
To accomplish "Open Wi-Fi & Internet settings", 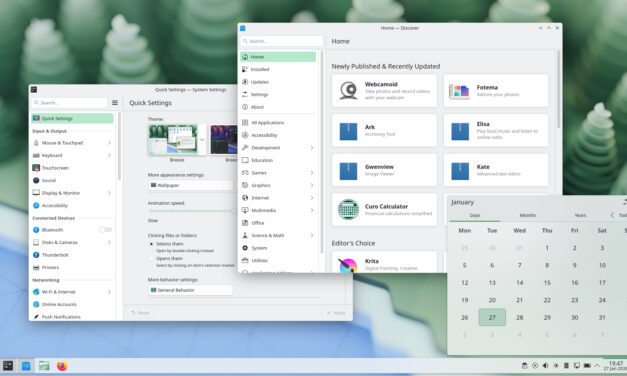I will tap(72, 292).
